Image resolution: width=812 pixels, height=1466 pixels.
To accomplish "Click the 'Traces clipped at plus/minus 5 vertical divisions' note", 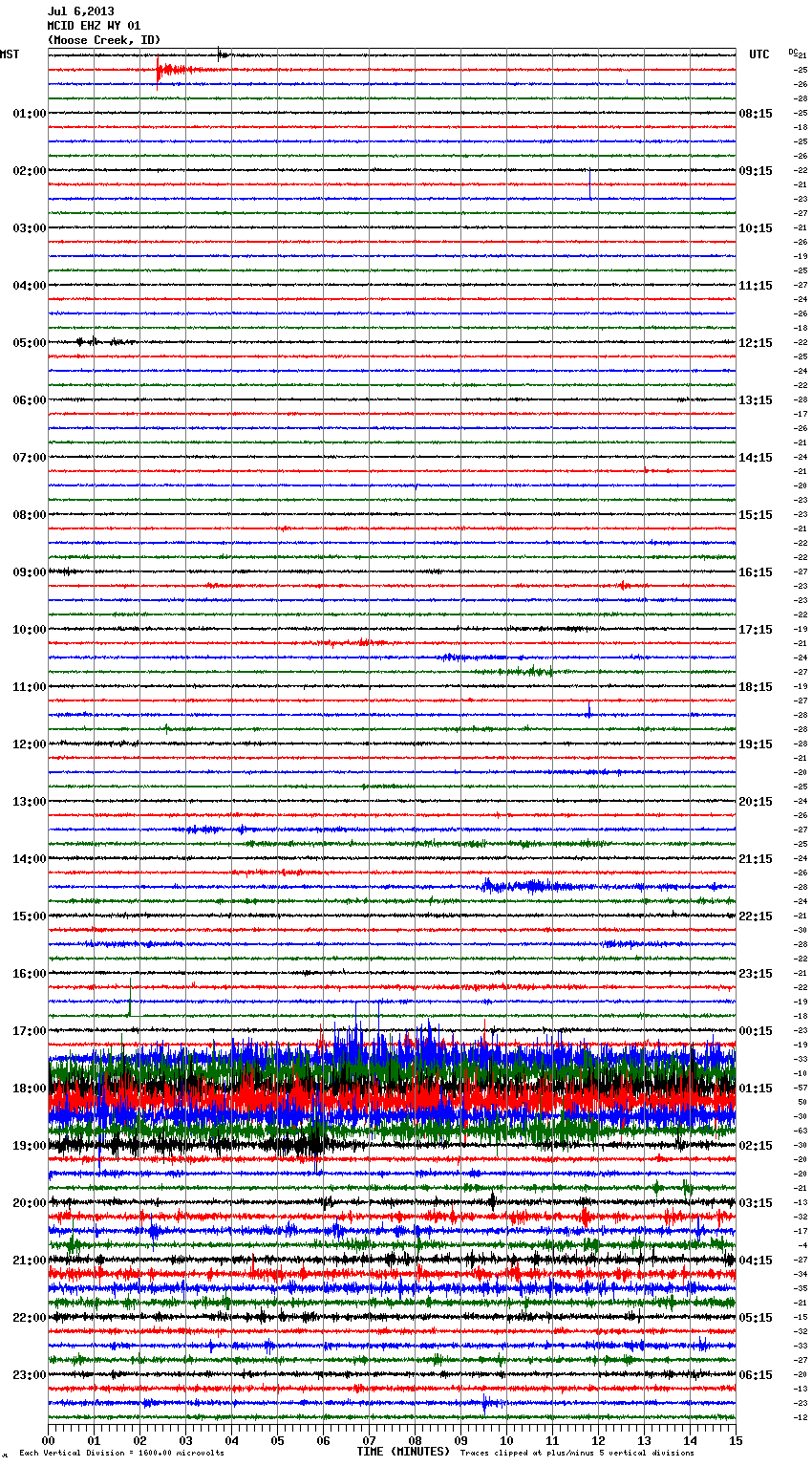I will click(x=577, y=1454).
